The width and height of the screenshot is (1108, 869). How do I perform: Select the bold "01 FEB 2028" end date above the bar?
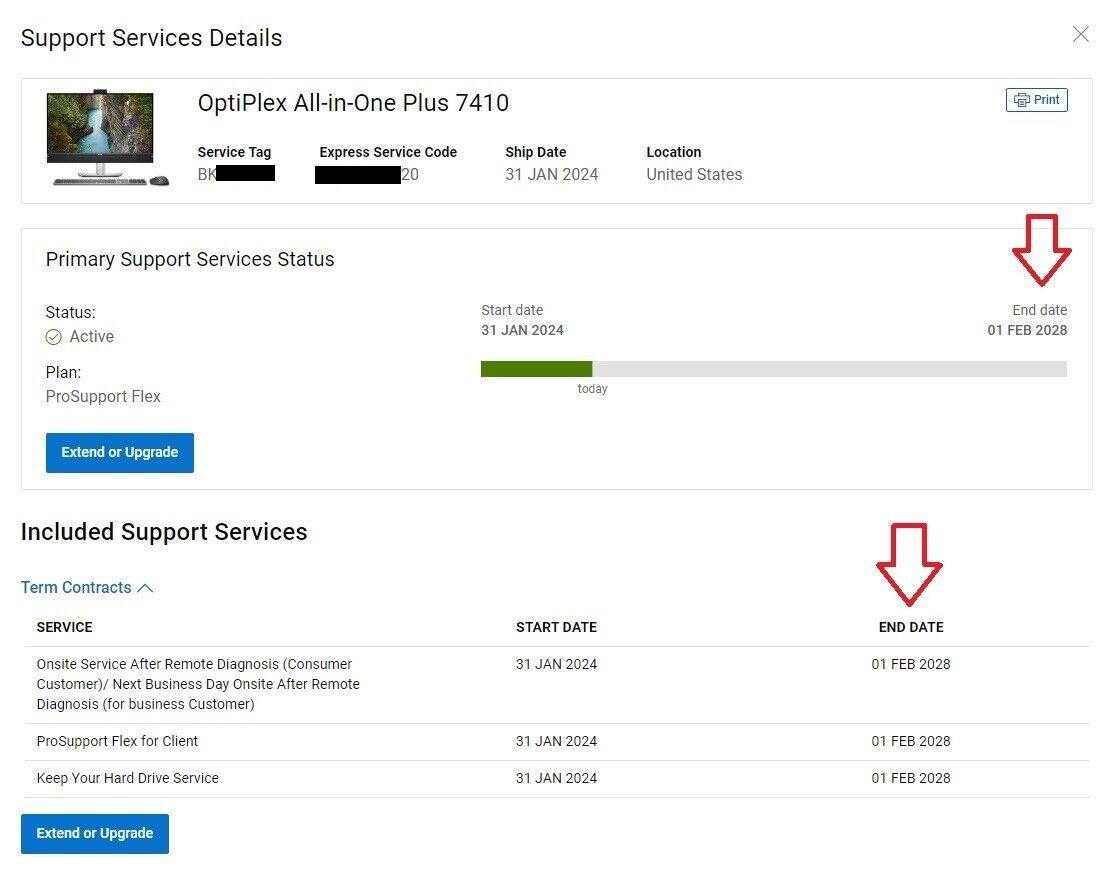coord(1027,330)
